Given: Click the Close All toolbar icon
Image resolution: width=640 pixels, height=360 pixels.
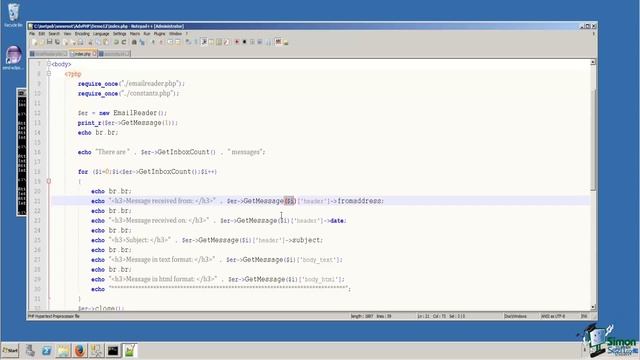Looking at the screenshot, I should coord(73,42).
